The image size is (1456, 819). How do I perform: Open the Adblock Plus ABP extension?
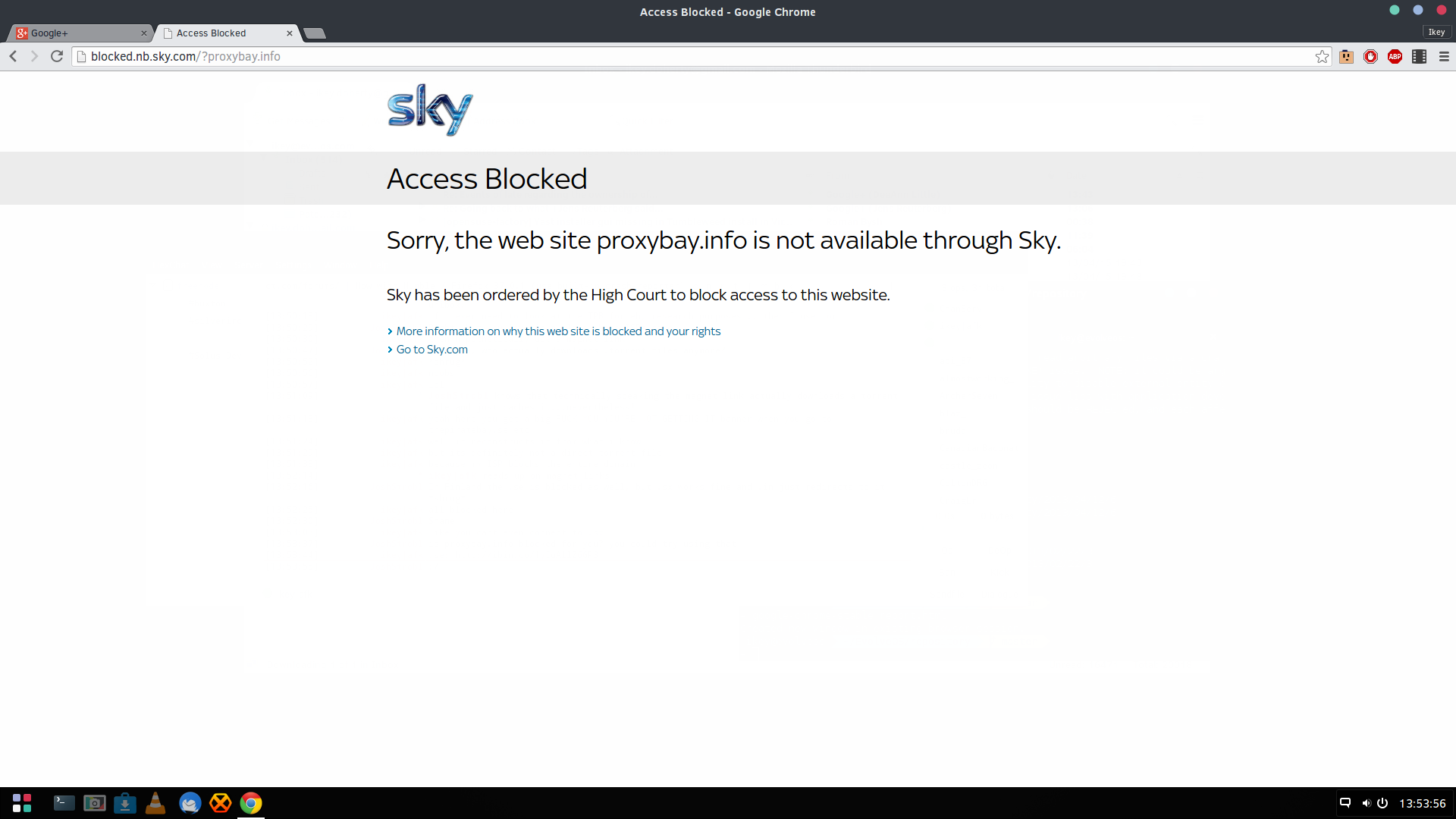(1395, 57)
